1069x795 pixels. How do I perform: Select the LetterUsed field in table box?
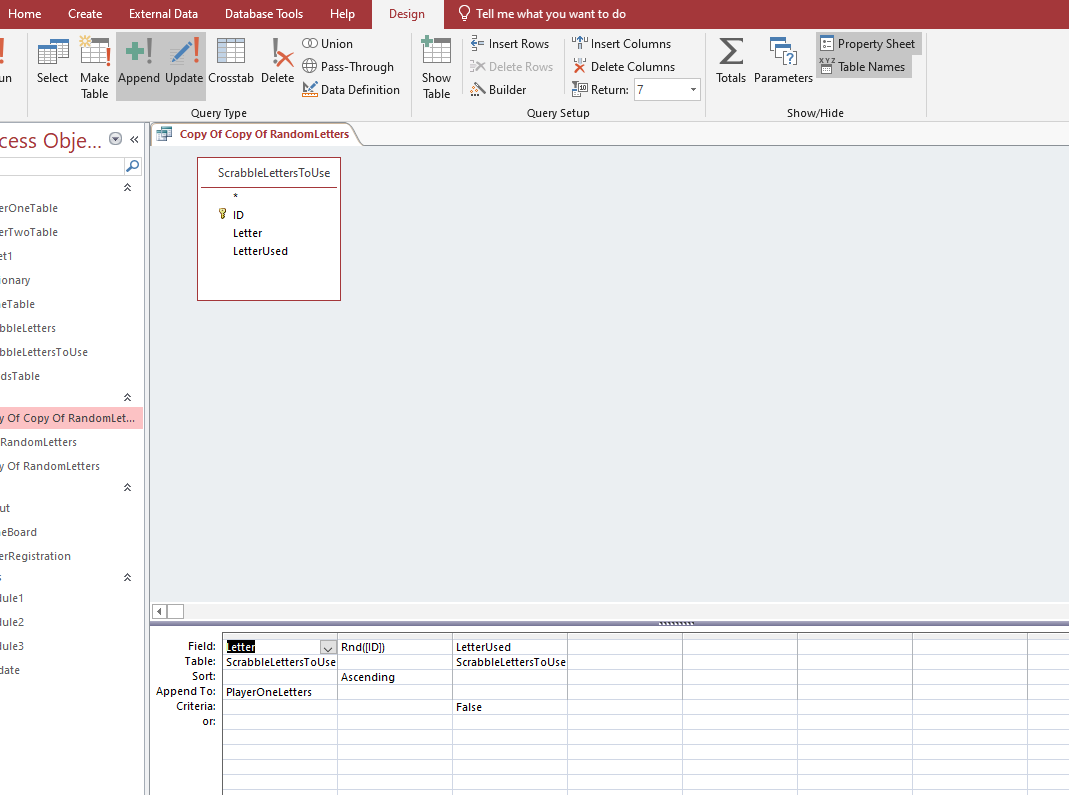click(260, 251)
